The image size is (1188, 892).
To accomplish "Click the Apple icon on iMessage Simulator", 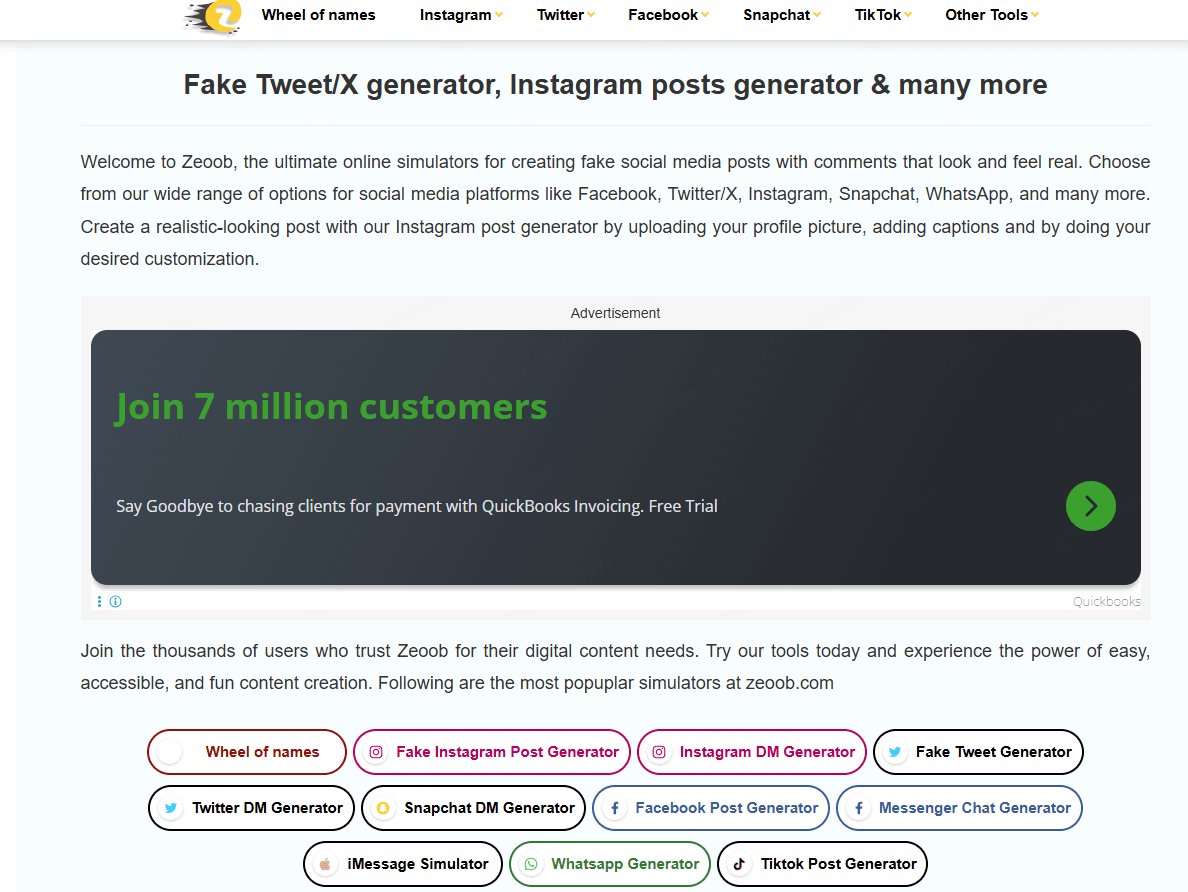I will (325, 864).
